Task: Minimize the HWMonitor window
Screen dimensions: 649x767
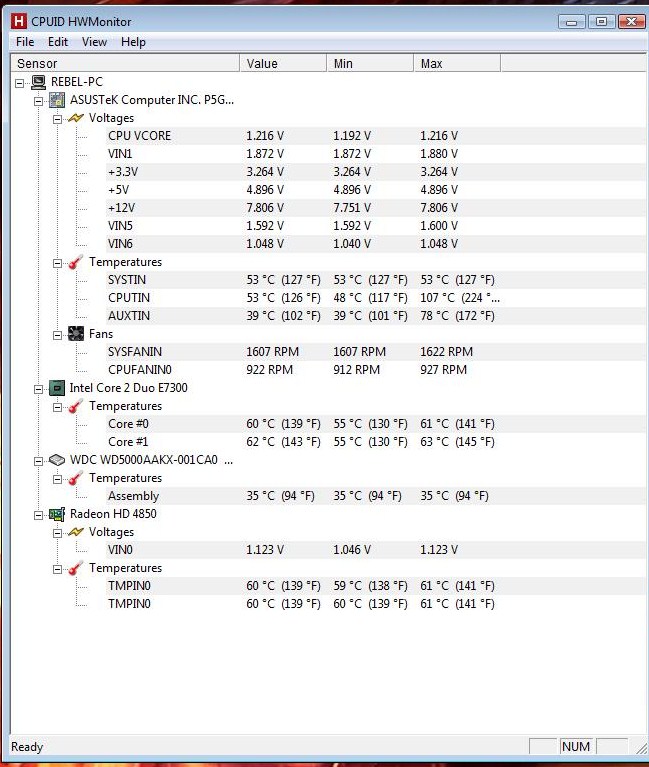Action: [571, 22]
